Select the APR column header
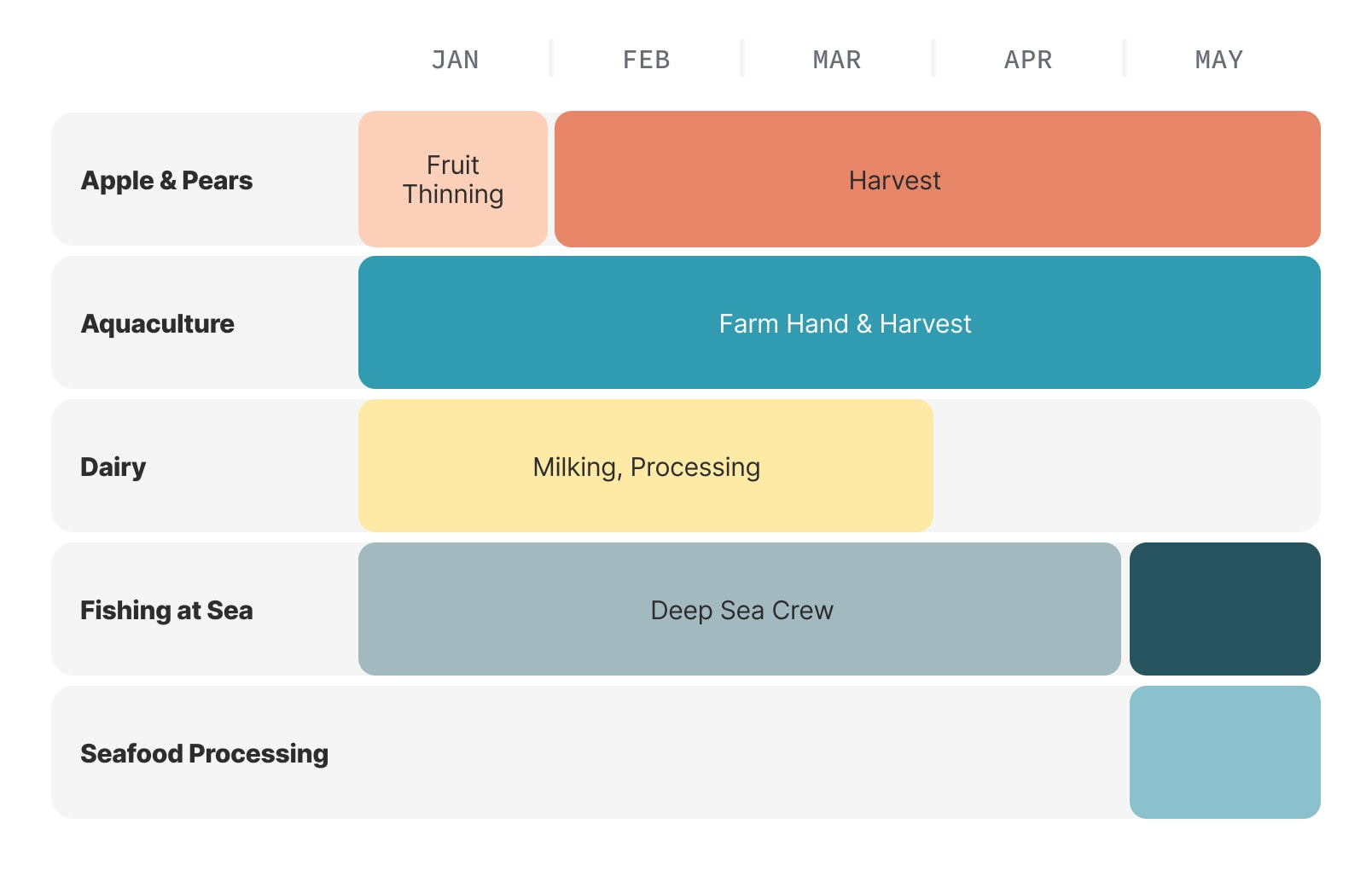 1028,60
